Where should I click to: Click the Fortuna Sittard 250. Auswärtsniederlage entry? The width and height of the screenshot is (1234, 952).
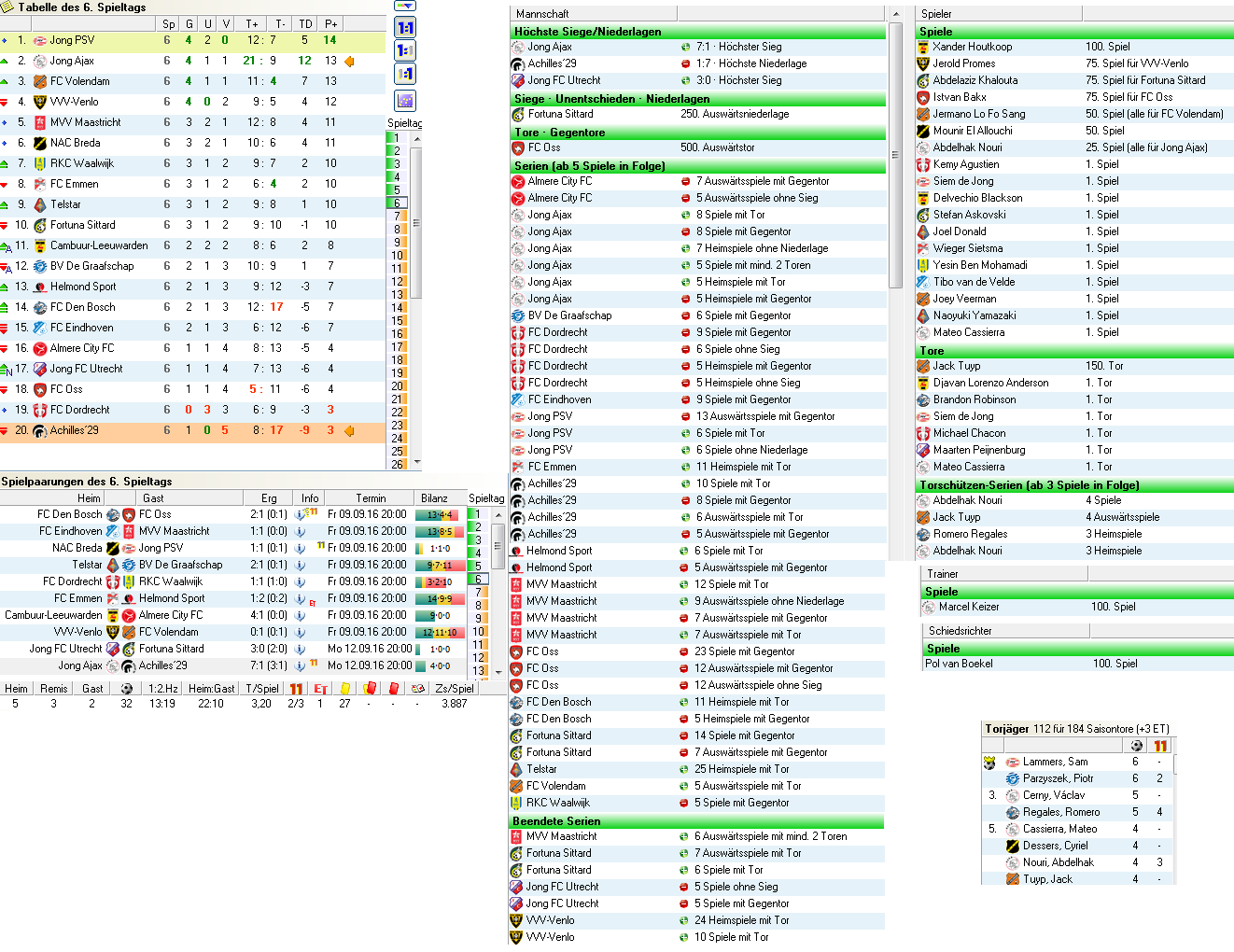click(698, 114)
